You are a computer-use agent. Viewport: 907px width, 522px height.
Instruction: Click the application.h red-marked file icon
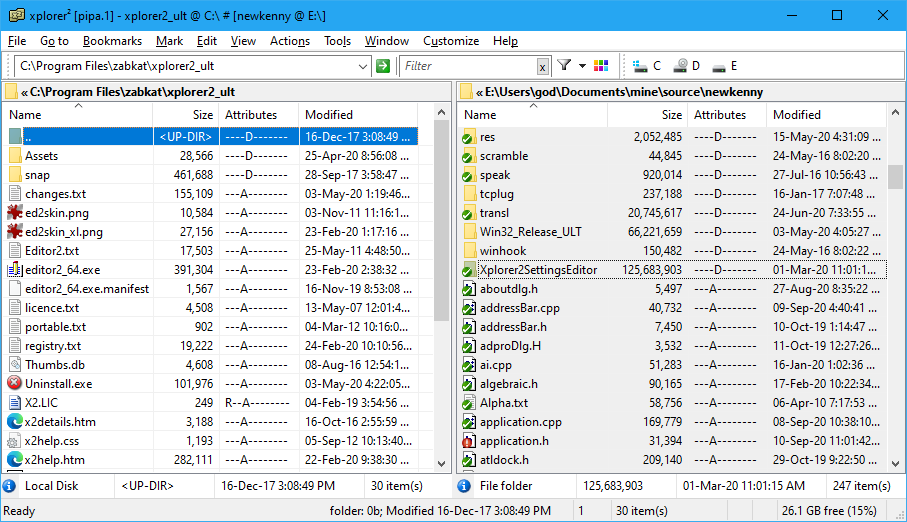pyautogui.click(x=469, y=441)
